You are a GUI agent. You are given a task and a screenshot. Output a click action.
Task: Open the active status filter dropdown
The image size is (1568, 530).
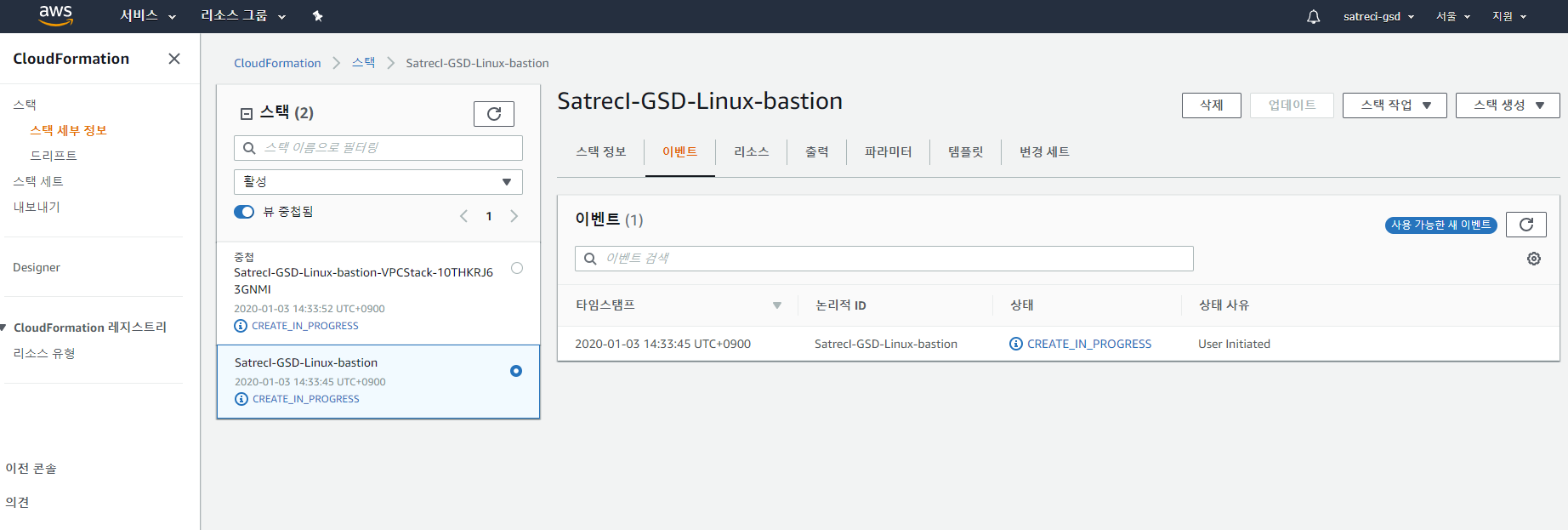378,182
